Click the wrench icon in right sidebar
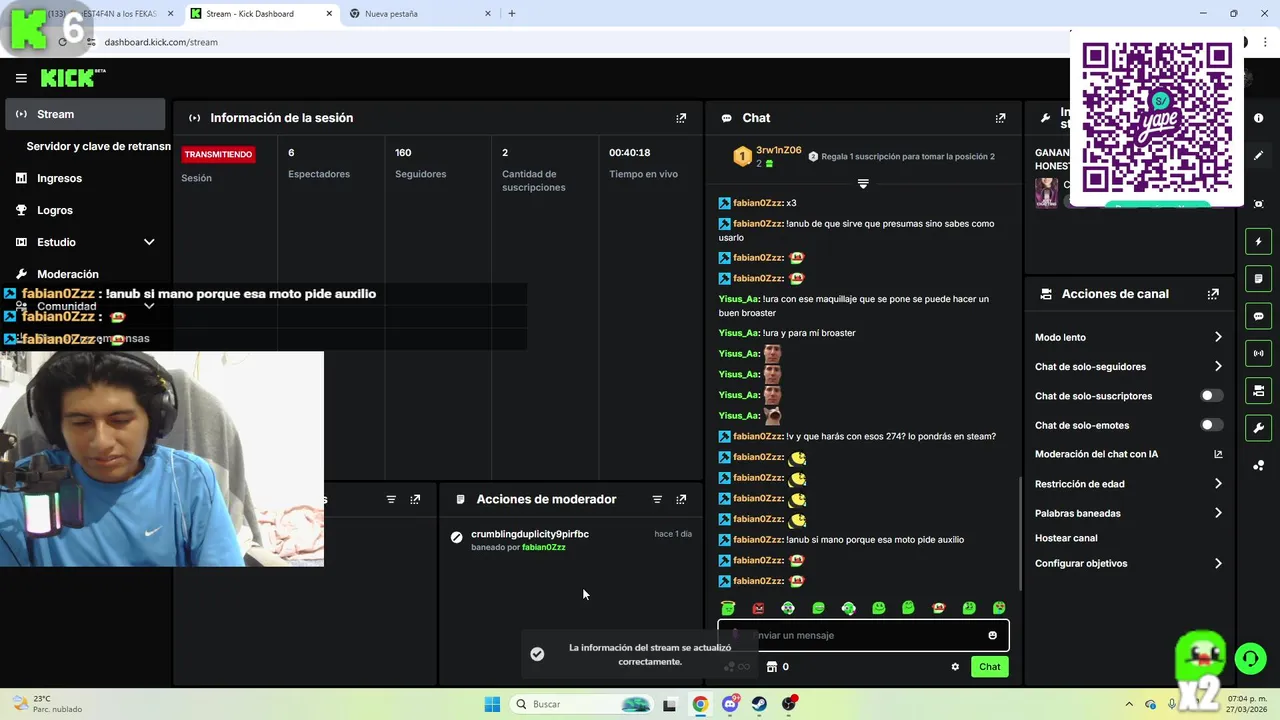The image size is (1280, 720). (x=1258, y=428)
